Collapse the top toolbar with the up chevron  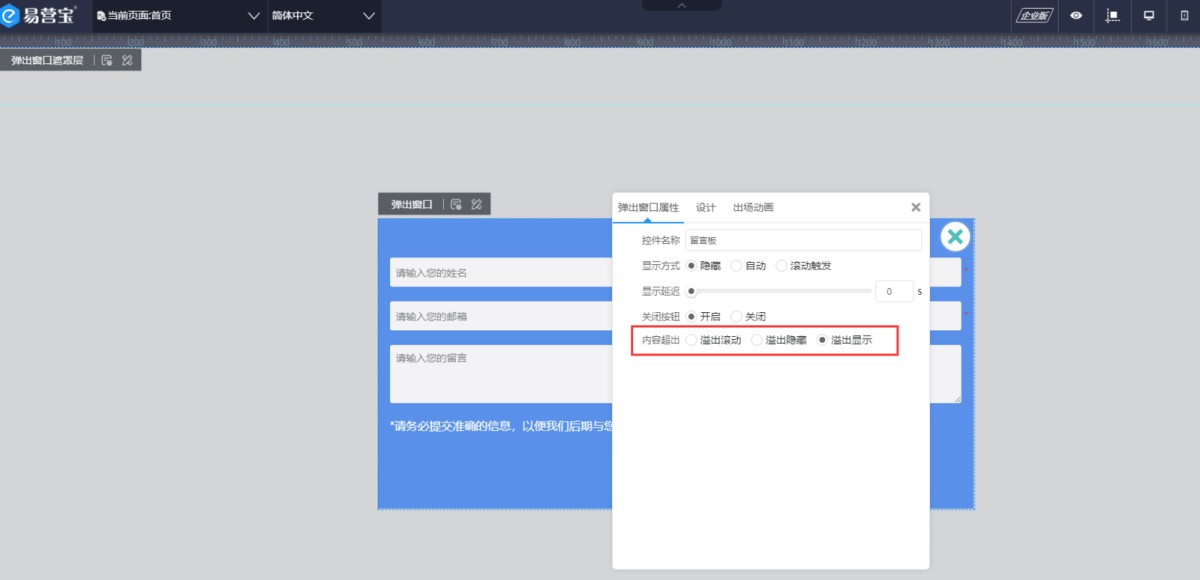(x=682, y=5)
